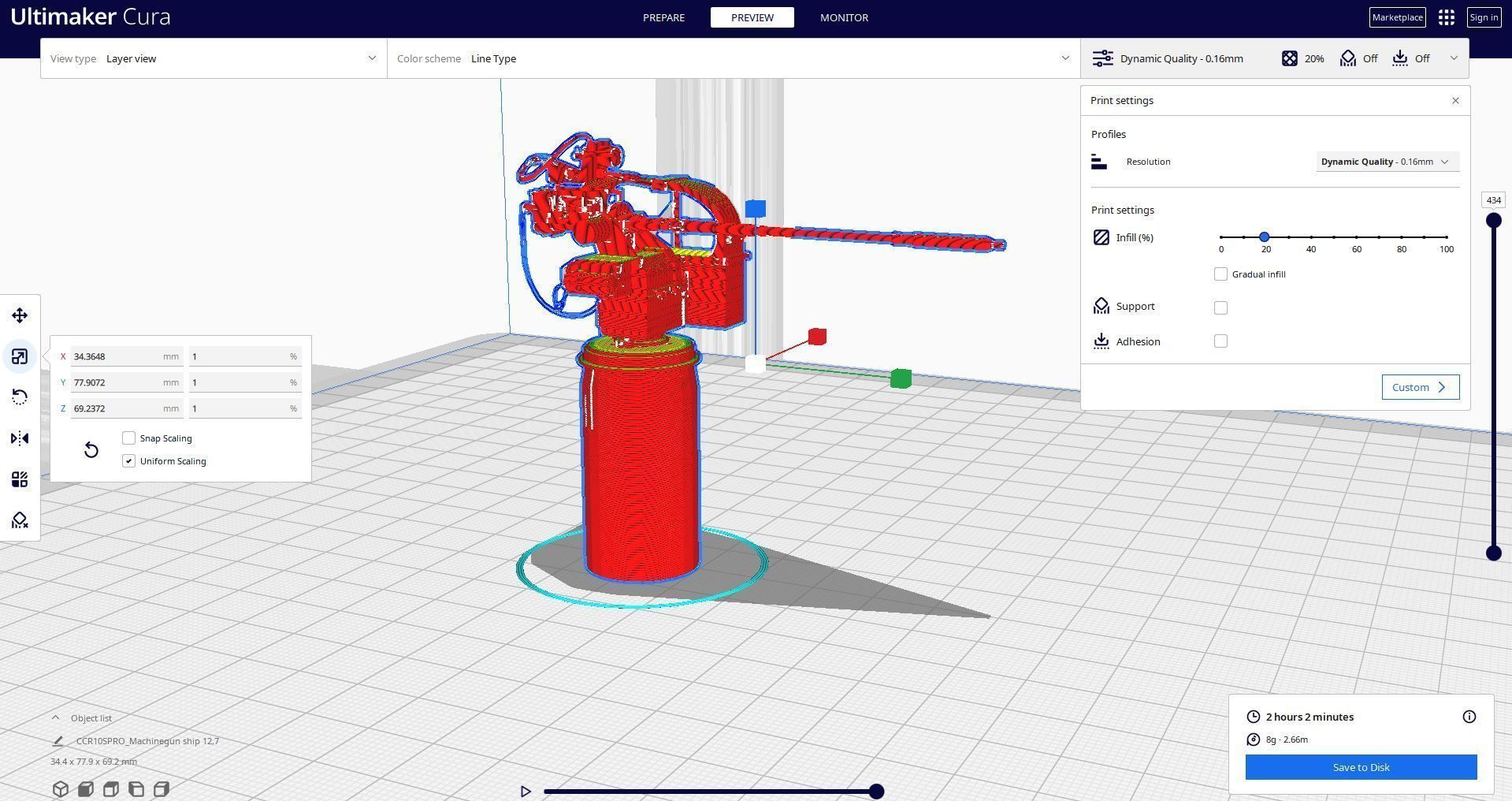Close the Print settings panel

pyautogui.click(x=1455, y=101)
